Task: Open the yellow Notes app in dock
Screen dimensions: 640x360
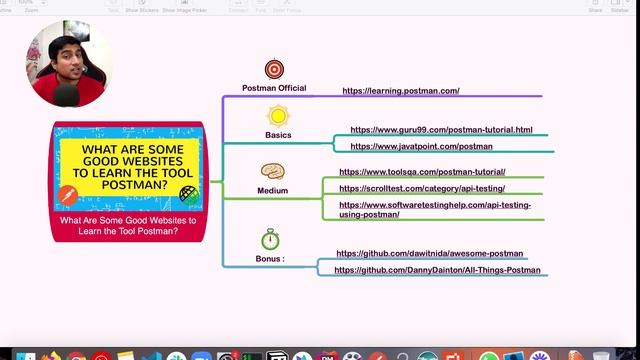Action: (x=126, y=356)
